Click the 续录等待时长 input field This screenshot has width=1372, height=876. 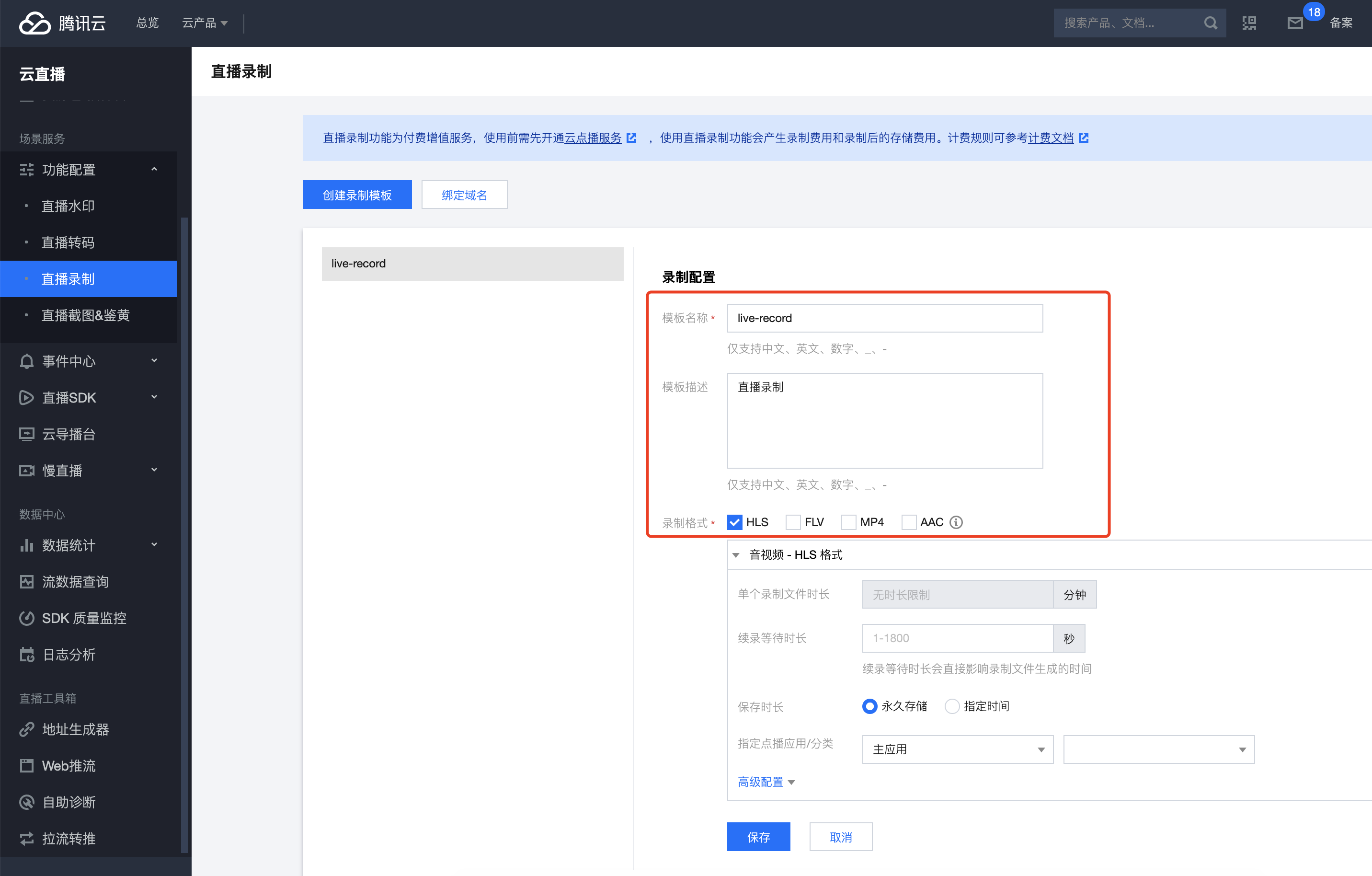tap(957, 638)
